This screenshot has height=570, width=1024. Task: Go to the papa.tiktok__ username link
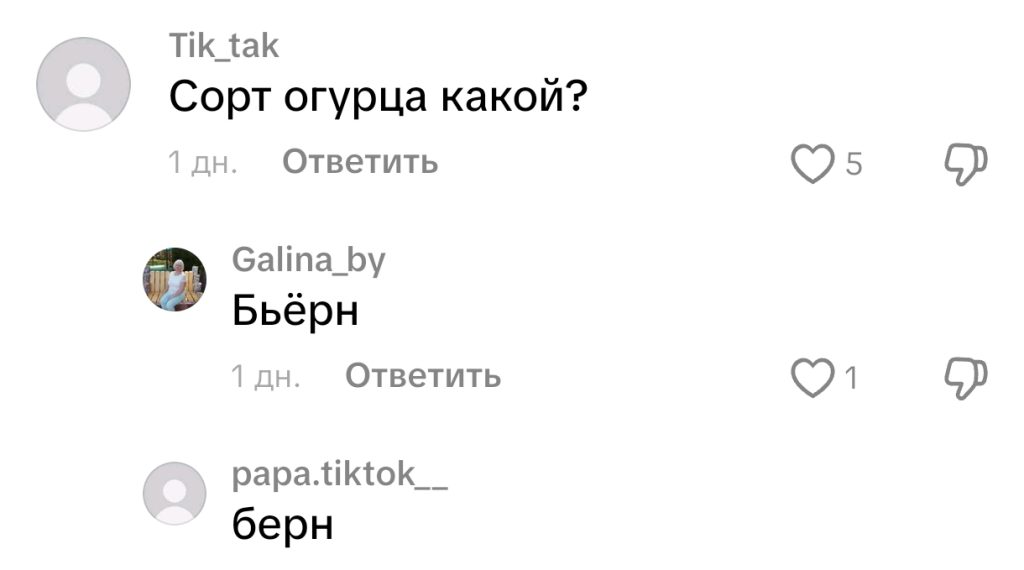click(x=339, y=475)
